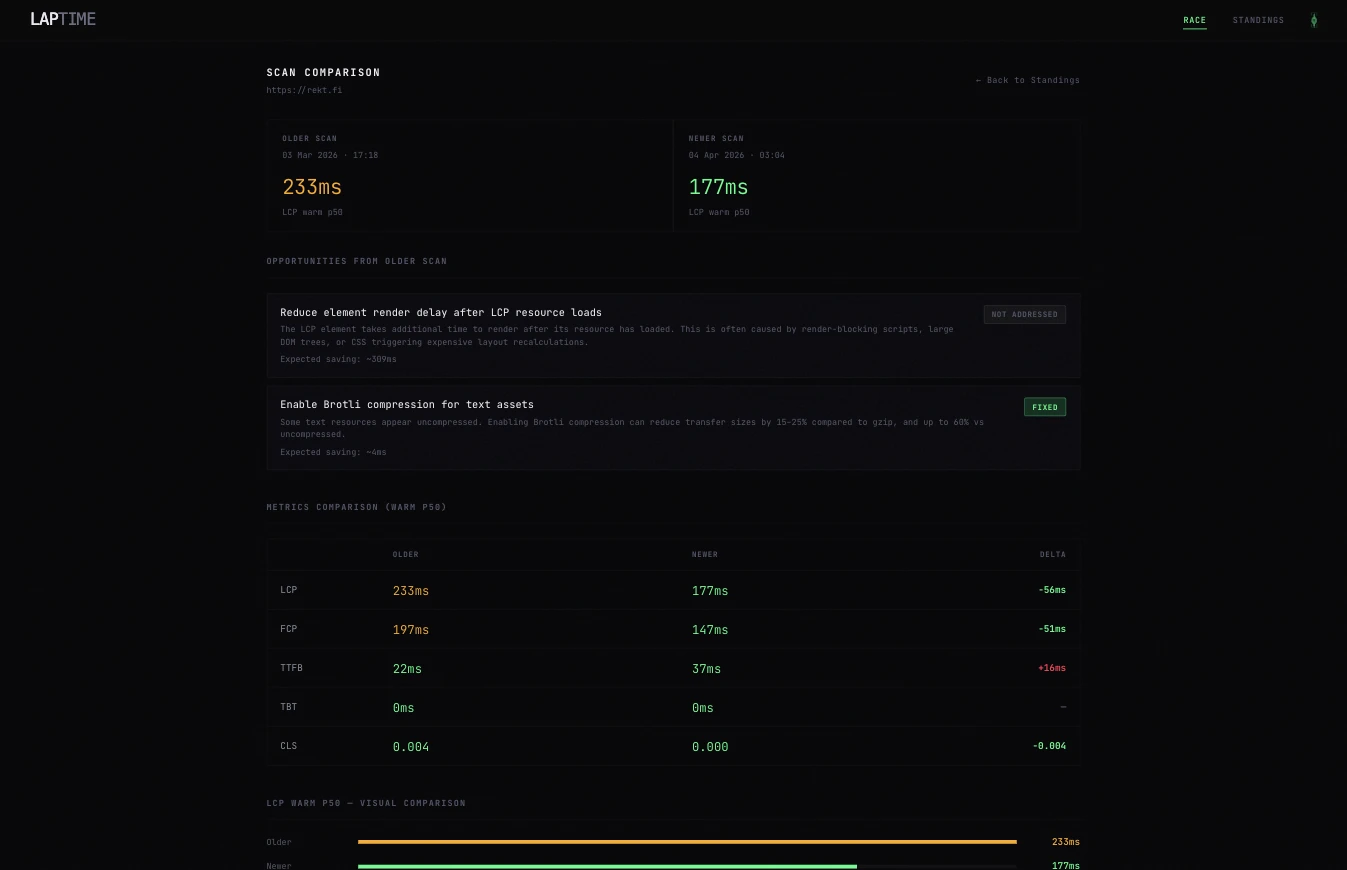Image resolution: width=1347 pixels, height=870 pixels.
Task: Open the LAPTIME logo home link
Action: 63,19
